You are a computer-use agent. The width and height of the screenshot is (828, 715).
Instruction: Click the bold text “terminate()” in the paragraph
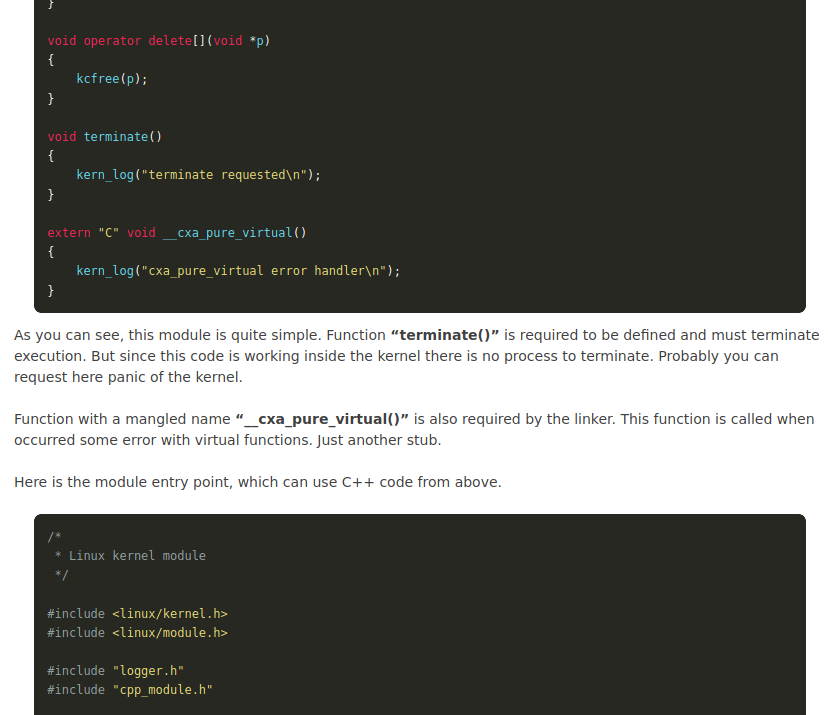coord(445,335)
